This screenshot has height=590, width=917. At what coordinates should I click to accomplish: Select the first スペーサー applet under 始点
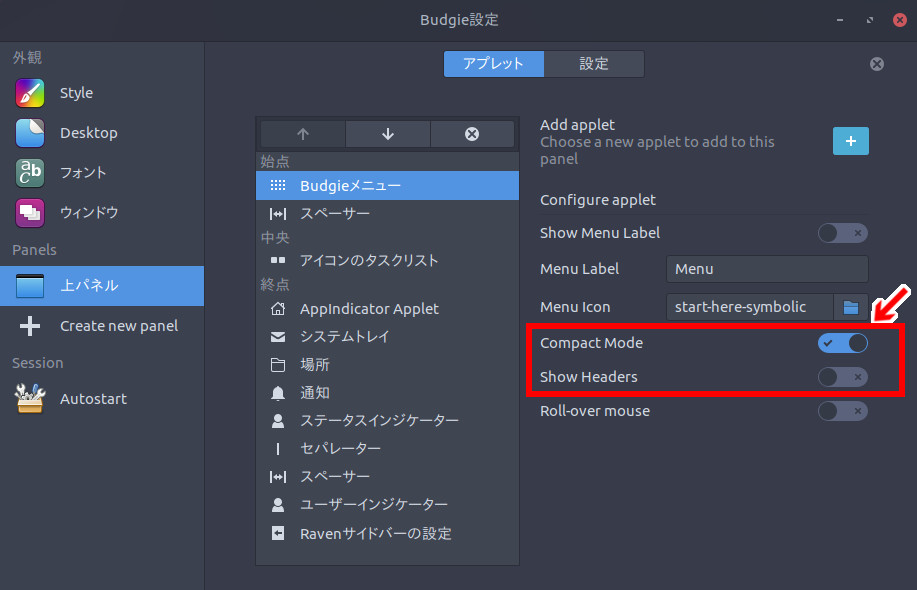(387, 213)
